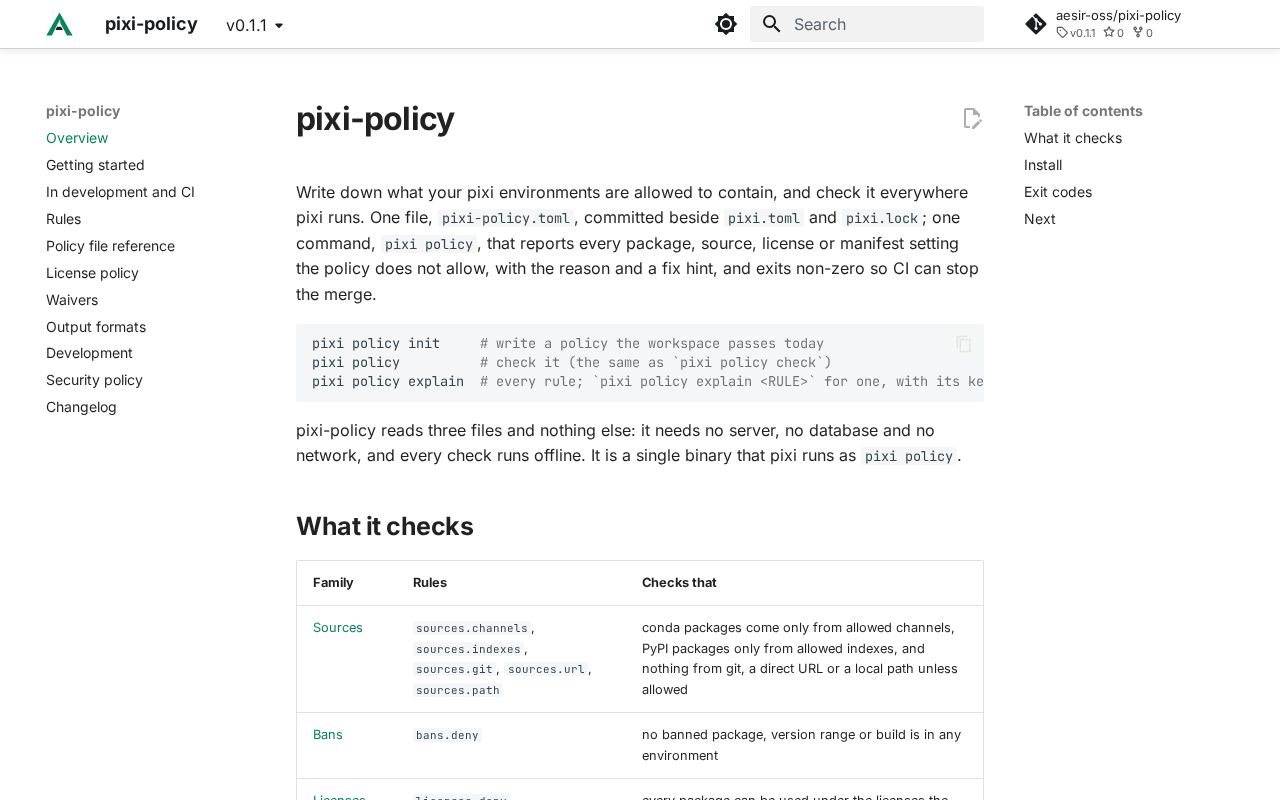Screen dimensions: 1280x800
Task: View the Changelog page
Action: (81, 407)
